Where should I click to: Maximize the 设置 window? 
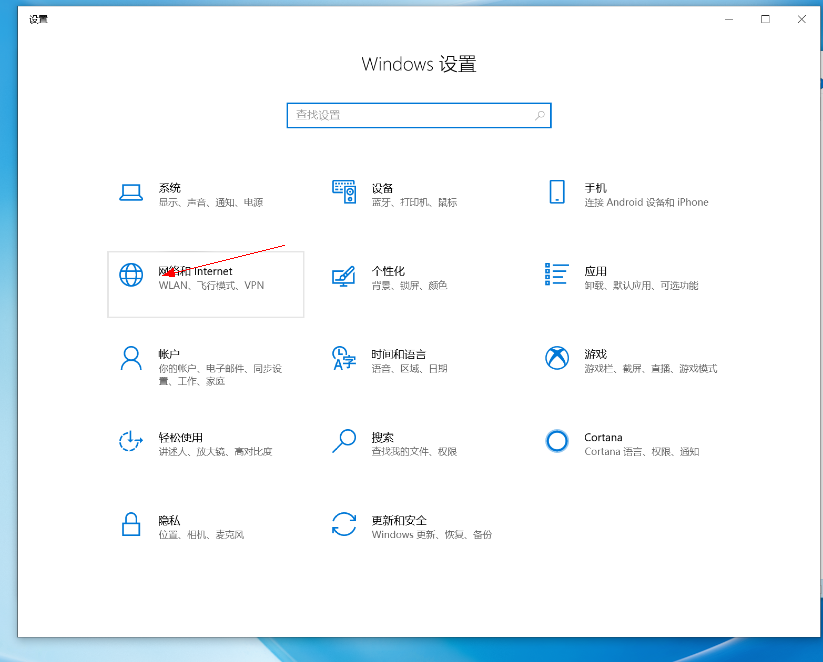point(765,19)
